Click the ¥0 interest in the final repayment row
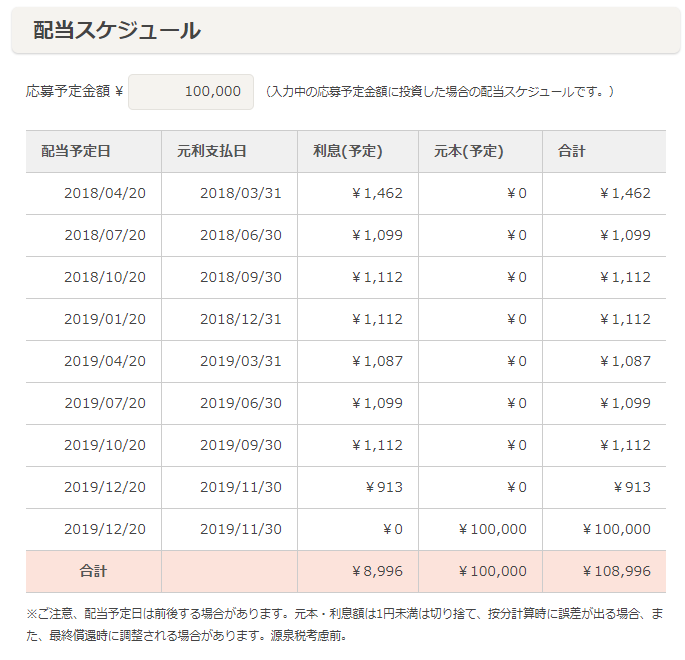The height and width of the screenshot is (660, 685). click(393, 529)
